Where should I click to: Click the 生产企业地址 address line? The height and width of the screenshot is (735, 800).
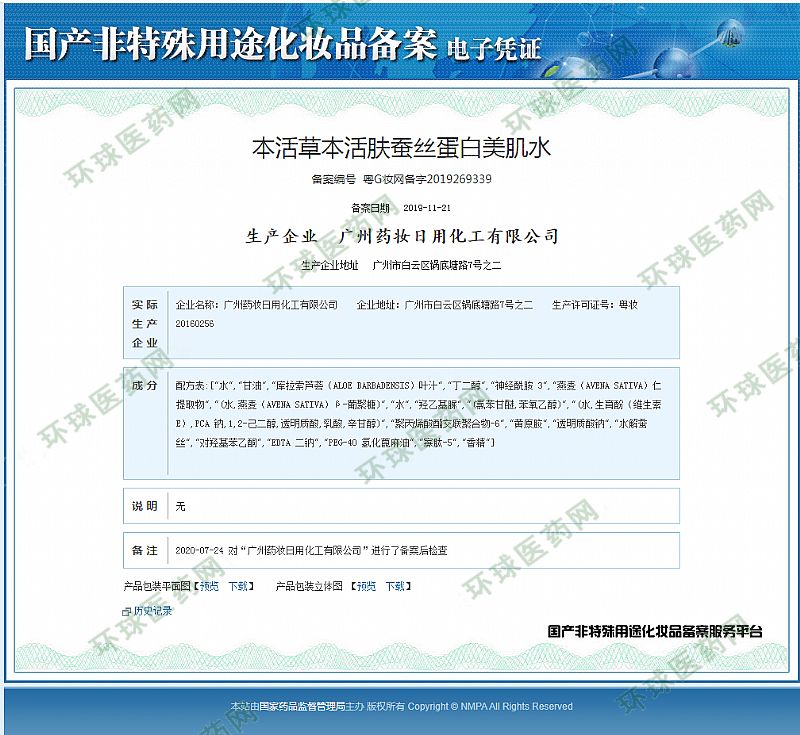400,266
